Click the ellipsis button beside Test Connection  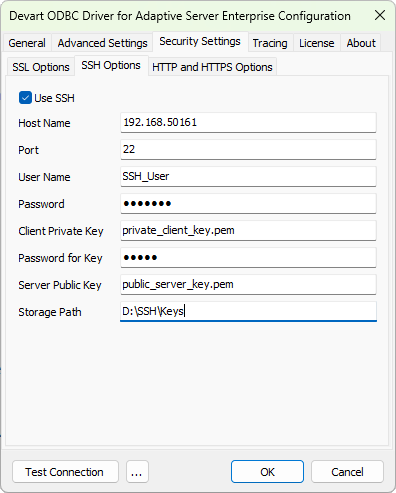point(137,472)
